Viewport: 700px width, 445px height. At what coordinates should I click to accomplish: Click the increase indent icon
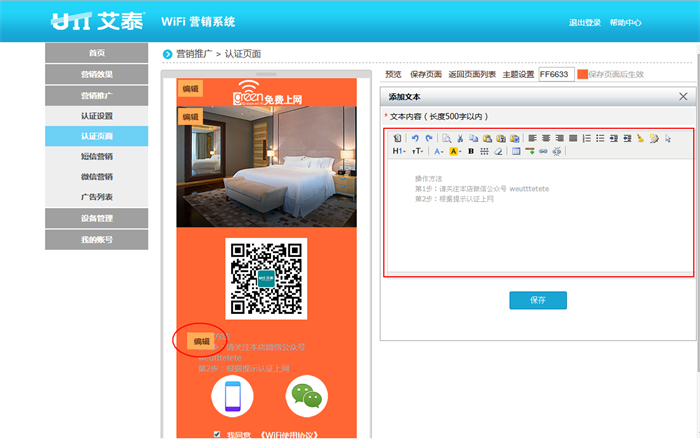[614, 138]
